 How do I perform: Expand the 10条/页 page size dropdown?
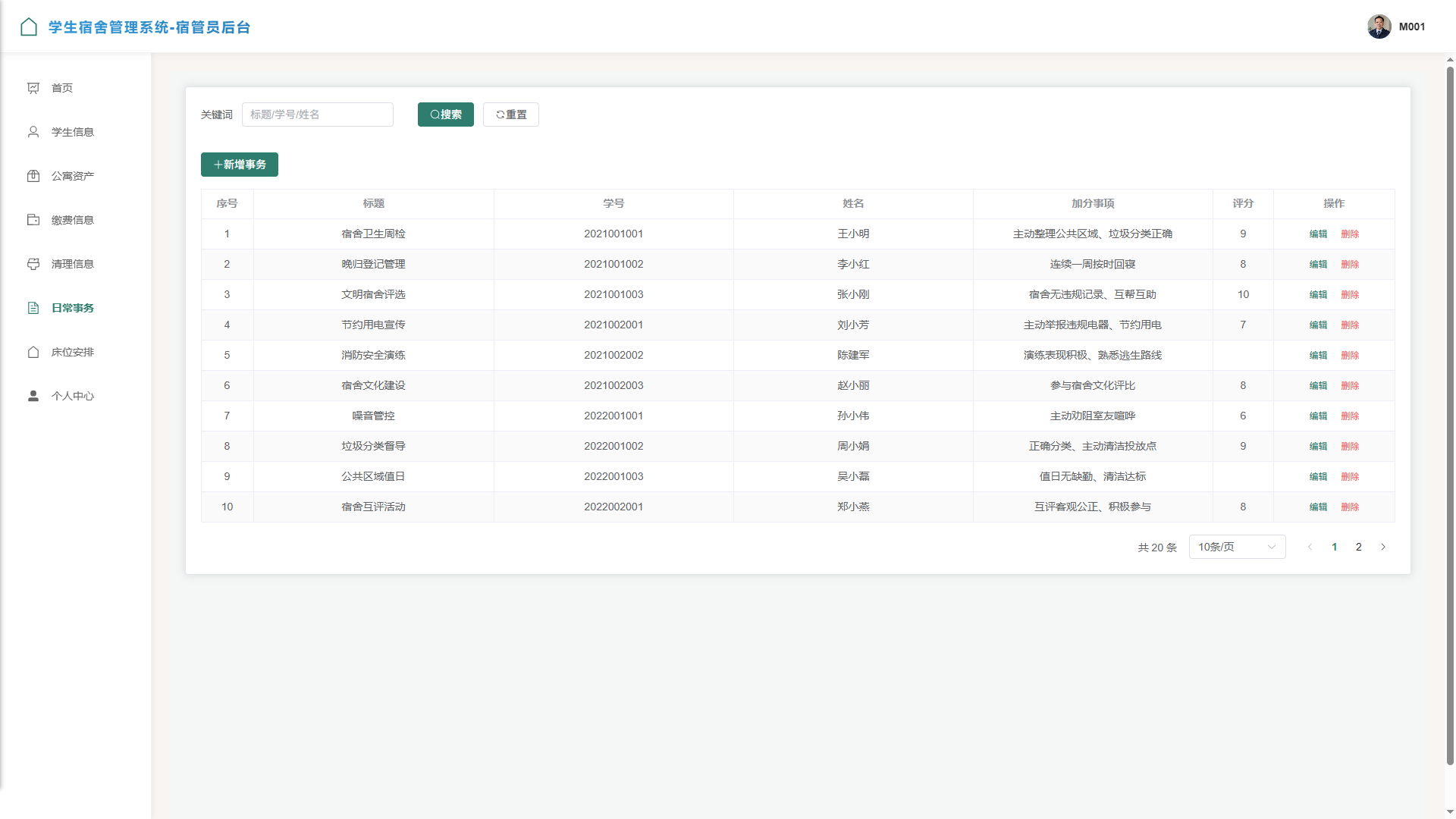coord(1237,547)
